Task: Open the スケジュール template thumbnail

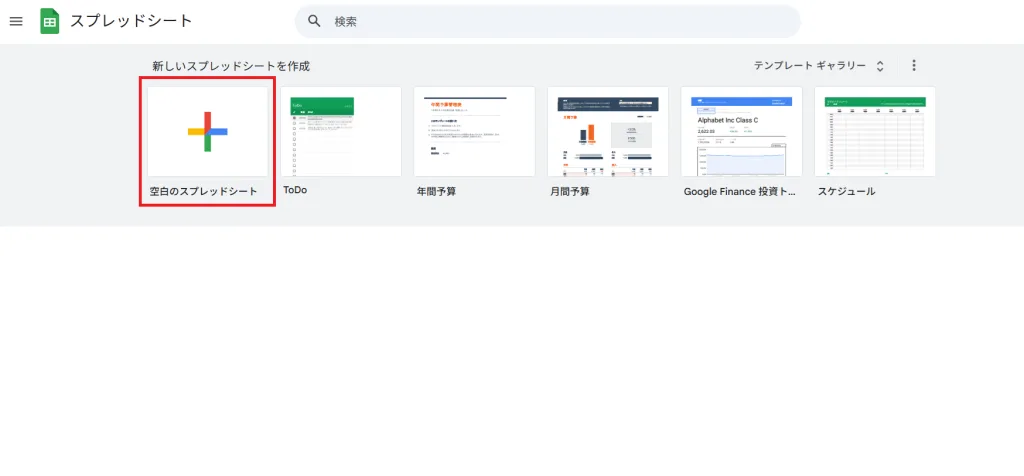Action: [x=874, y=131]
